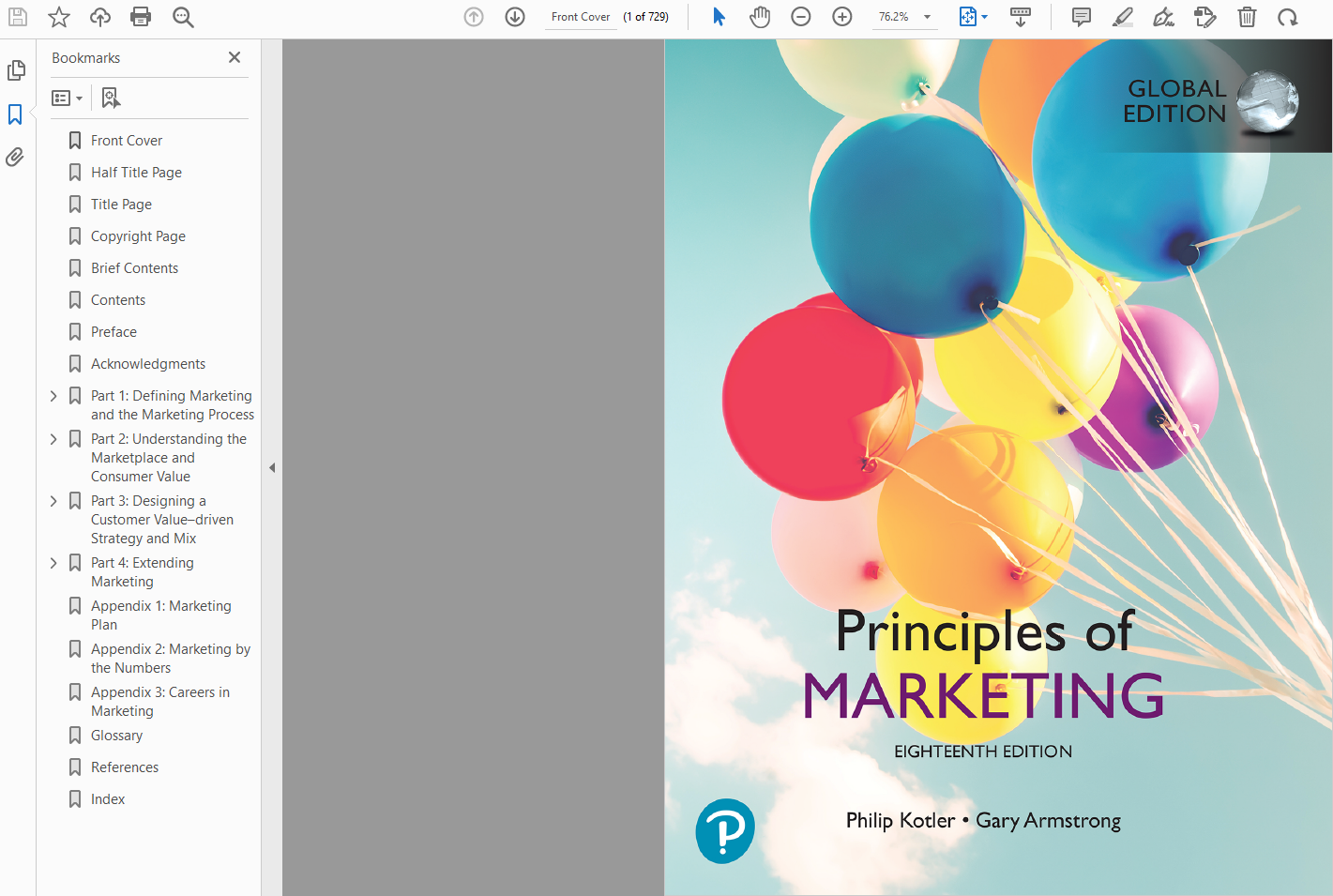Jump to the Preface bookmark

(114, 332)
